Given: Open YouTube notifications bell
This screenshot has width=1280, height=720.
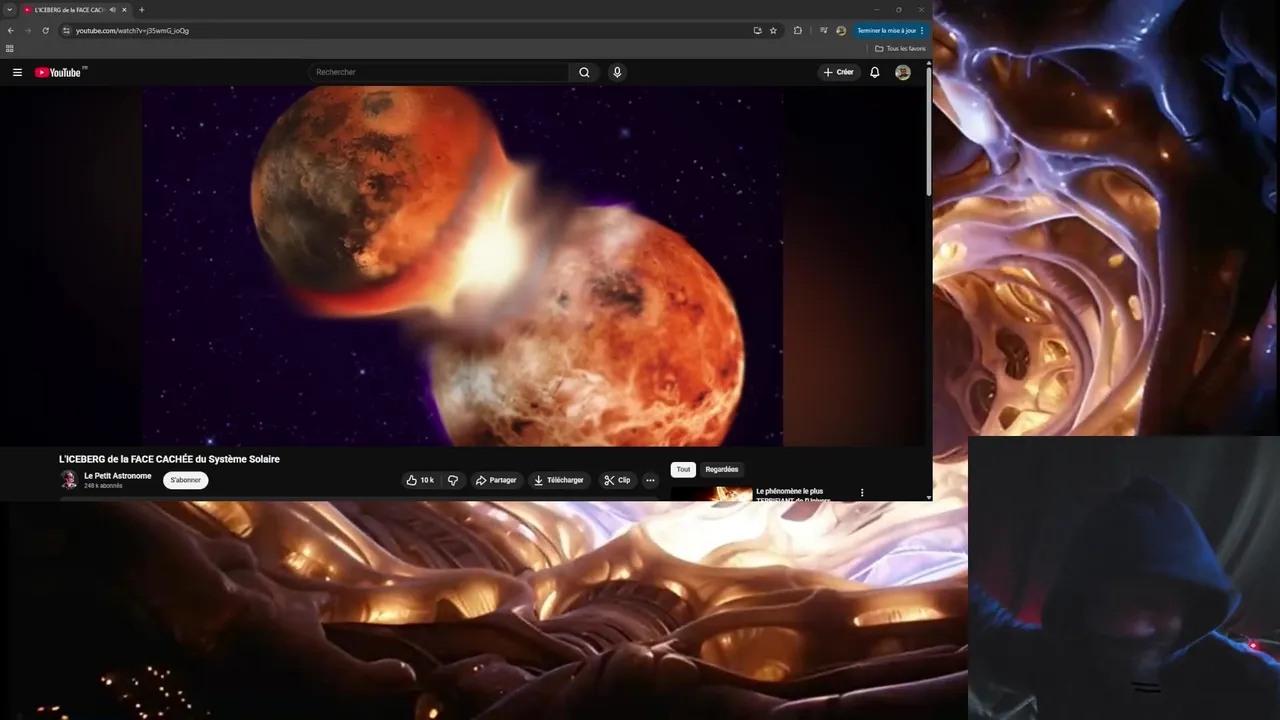Looking at the screenshot, I should pyautogui.click(x=874, y=72).
